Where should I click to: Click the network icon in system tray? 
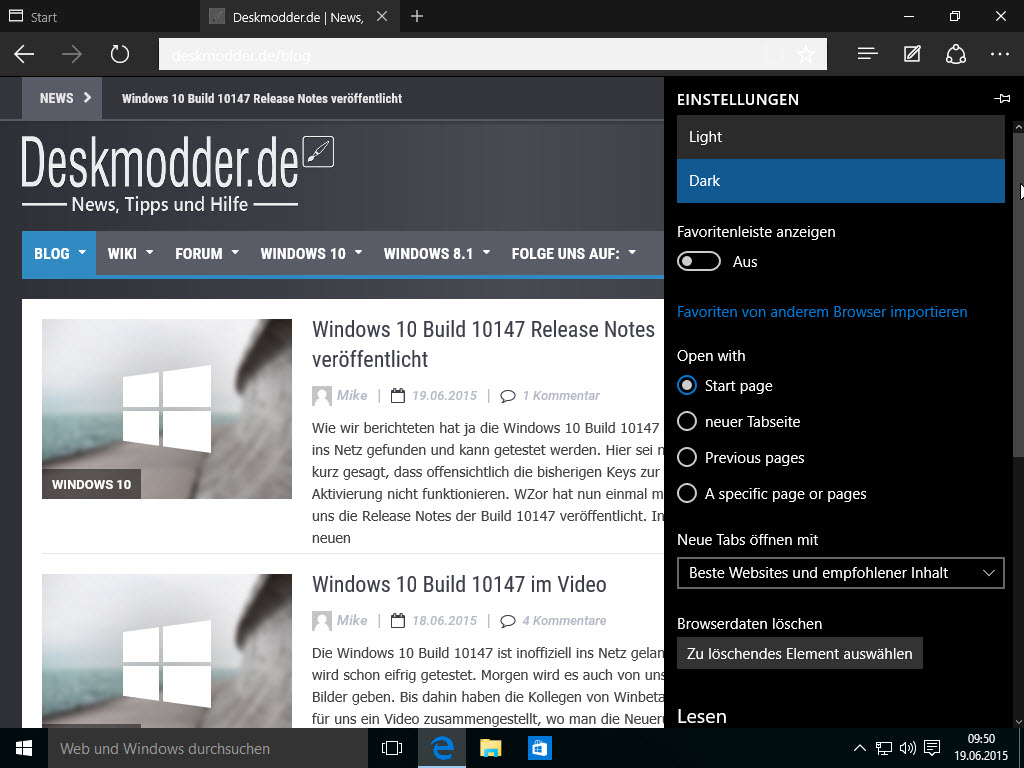(884, 748)
